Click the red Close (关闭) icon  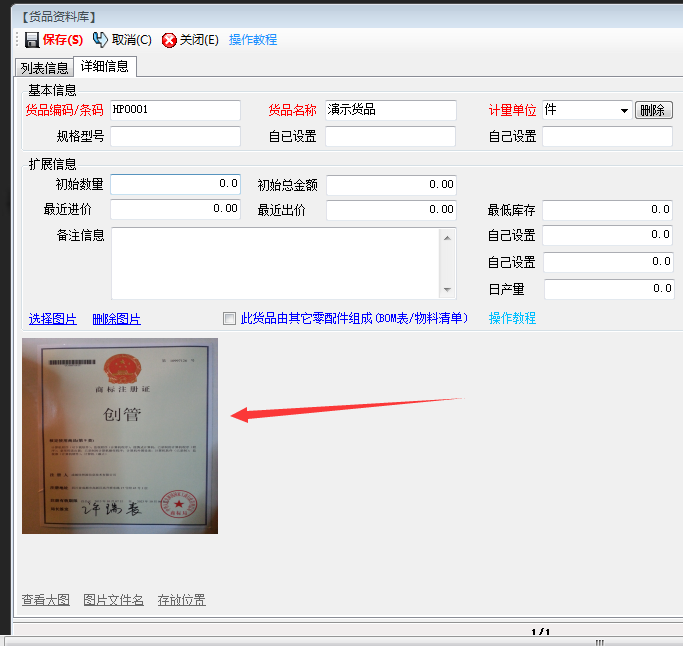coord(169,40)
